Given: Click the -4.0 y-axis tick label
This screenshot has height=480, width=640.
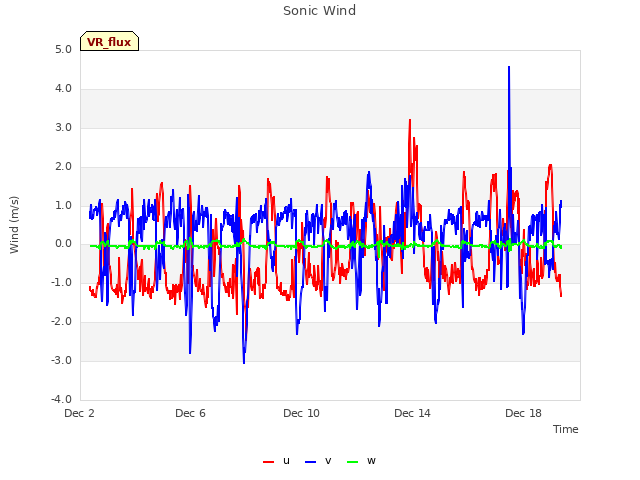Looking at the screenshot, I should click(x=61, y=399).
